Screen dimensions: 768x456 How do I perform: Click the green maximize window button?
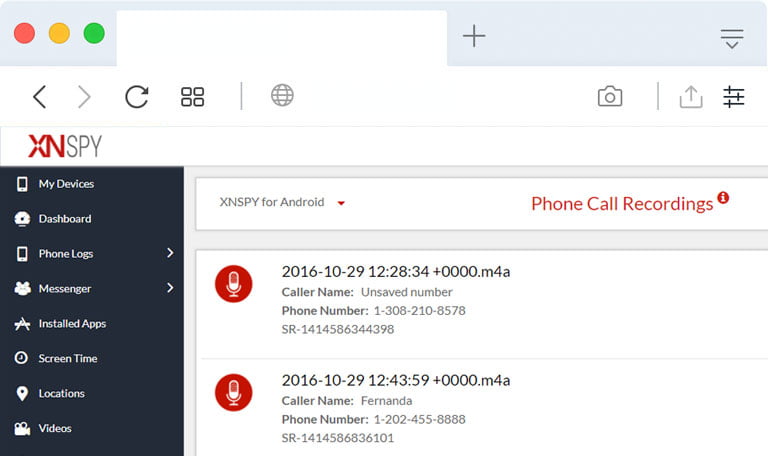94,33
